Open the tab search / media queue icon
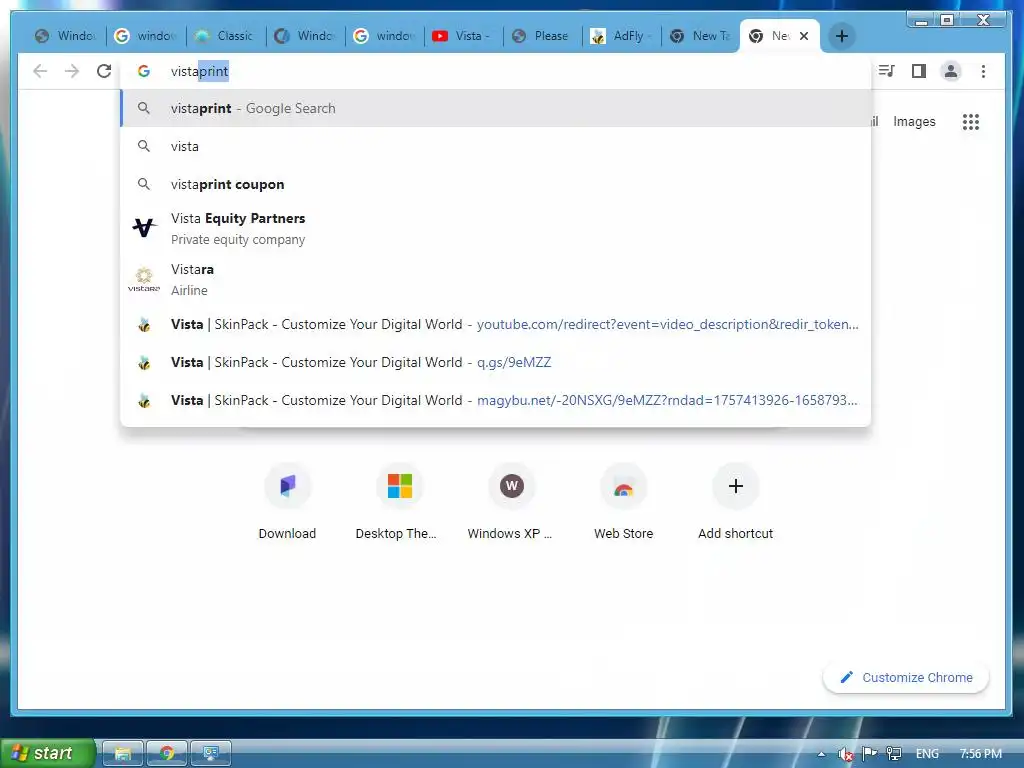The height and width of the screenshot is (768, 1024). (886, 71)
